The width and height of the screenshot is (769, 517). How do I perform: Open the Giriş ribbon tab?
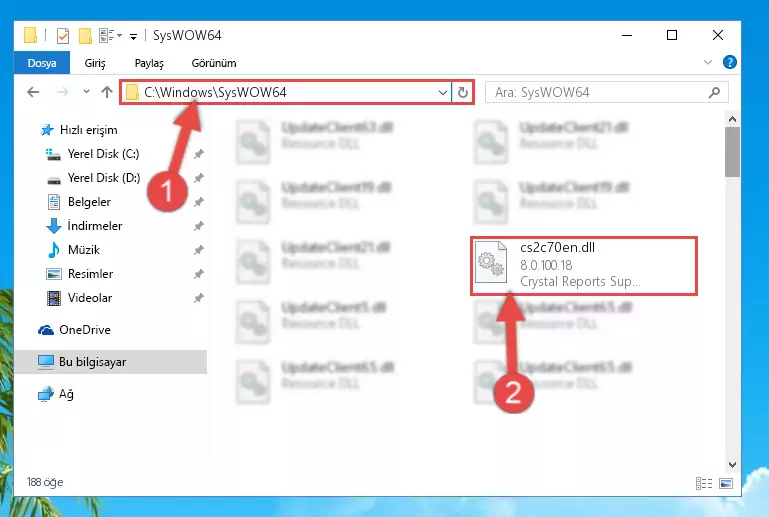95,63
